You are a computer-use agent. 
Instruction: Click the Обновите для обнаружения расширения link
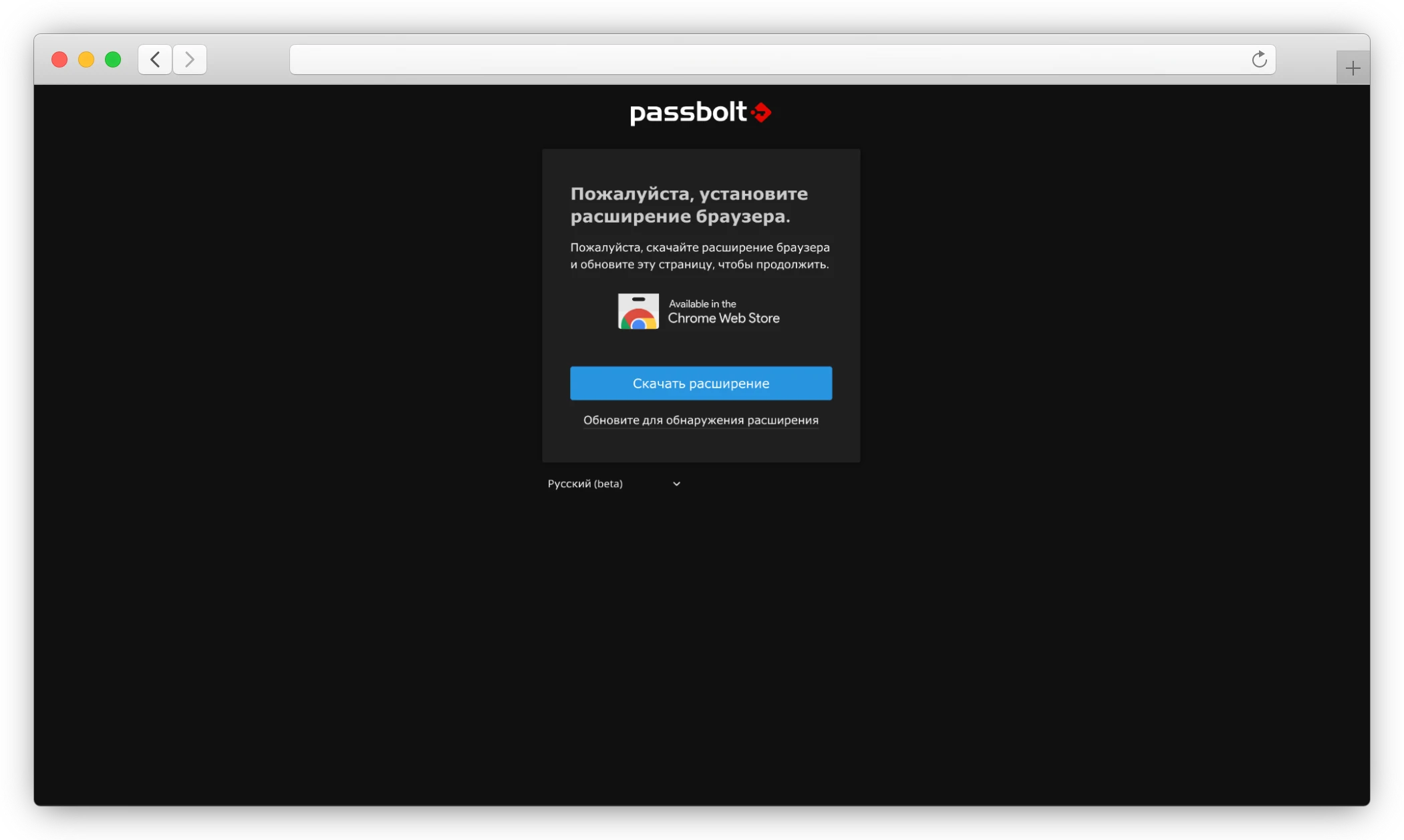pos(700,420)
